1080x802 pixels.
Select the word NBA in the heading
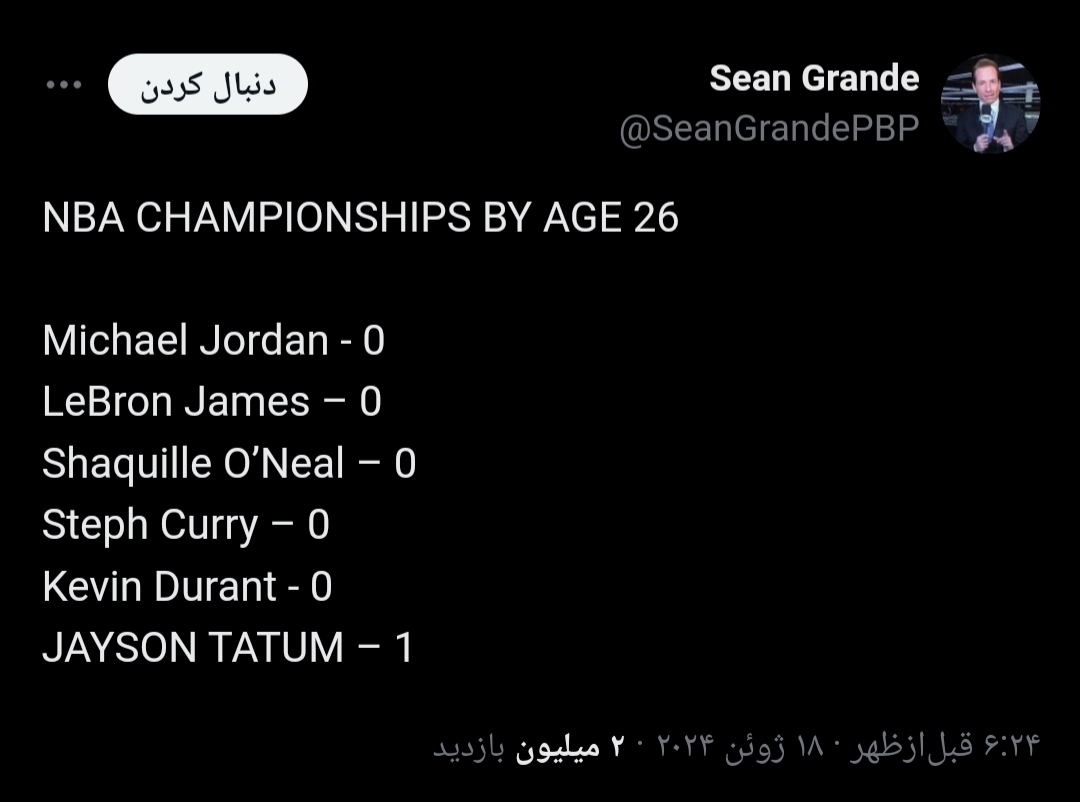[83, 218]
